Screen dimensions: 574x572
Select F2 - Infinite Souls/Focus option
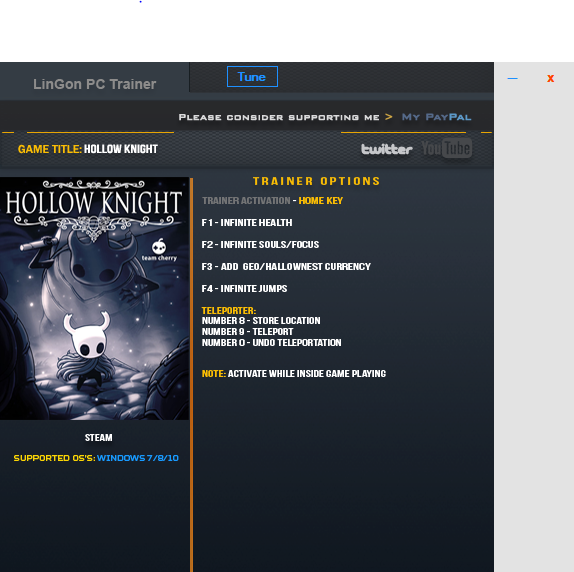click(x=260, y=244)
